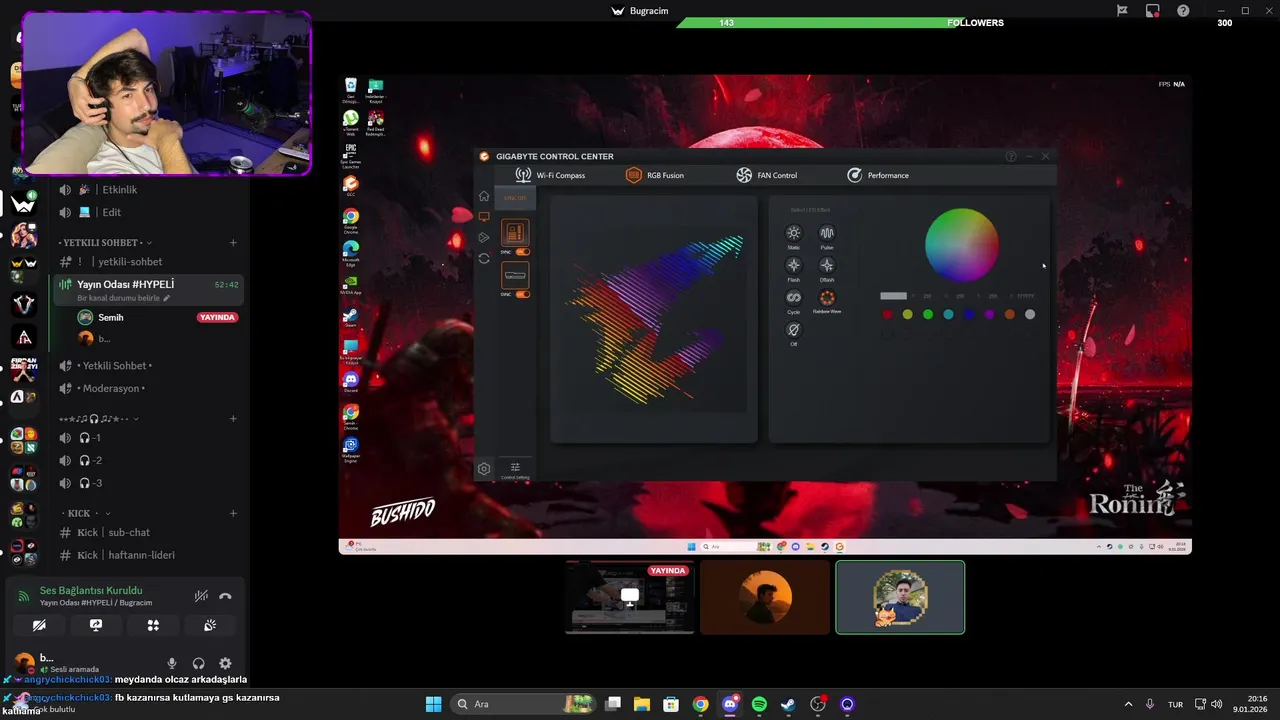Toggle SYNC switch for the second RGB device
Screen dimensions: 1280x720
click(522, 294)
